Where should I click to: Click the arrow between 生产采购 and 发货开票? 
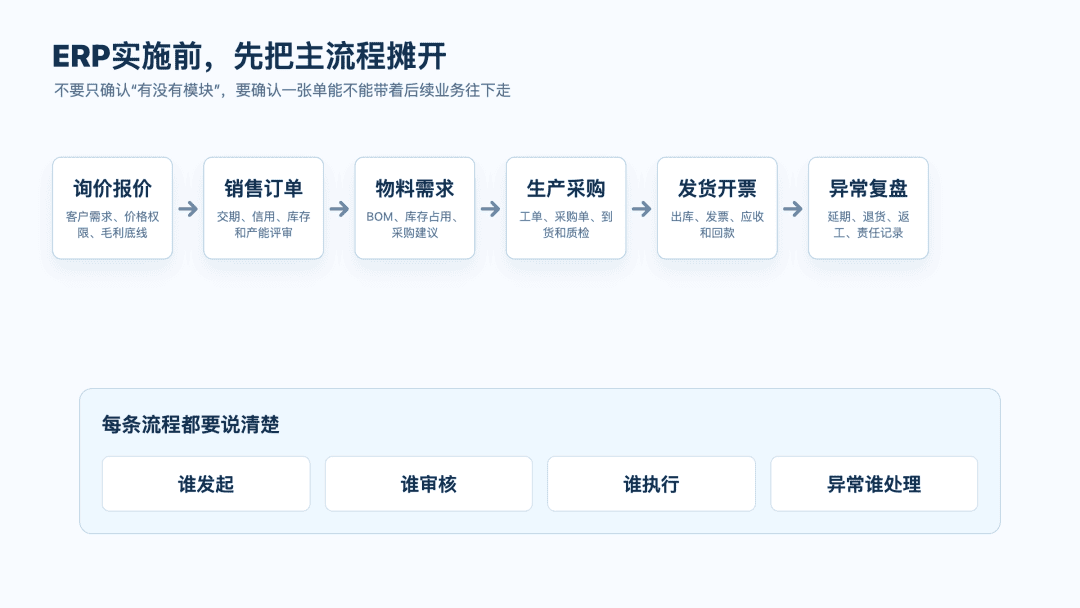click(x=641, y=209)
